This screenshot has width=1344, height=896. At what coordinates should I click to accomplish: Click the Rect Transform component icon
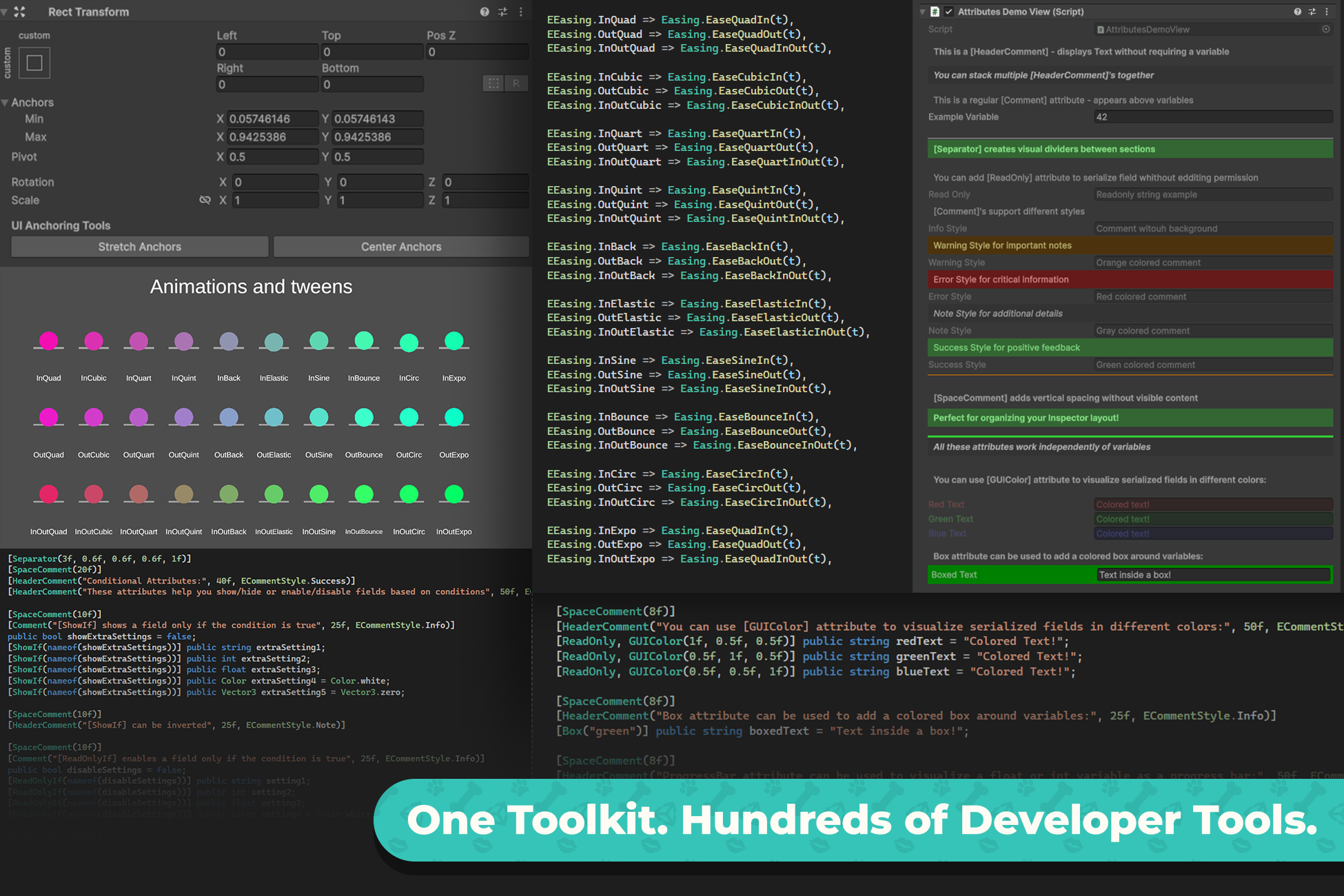[x=19, y=12]
